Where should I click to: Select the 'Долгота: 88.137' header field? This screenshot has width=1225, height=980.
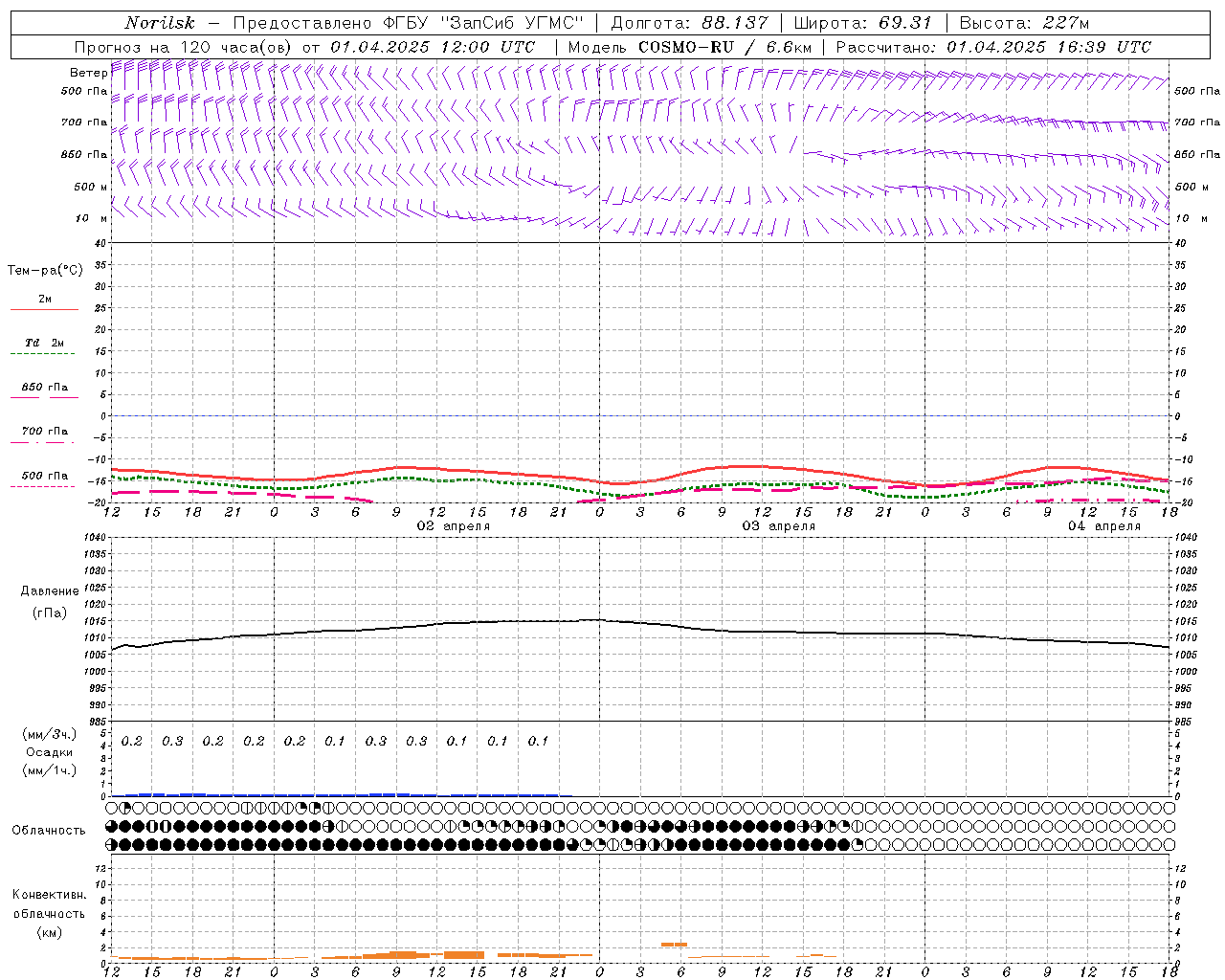pos(689,23)
